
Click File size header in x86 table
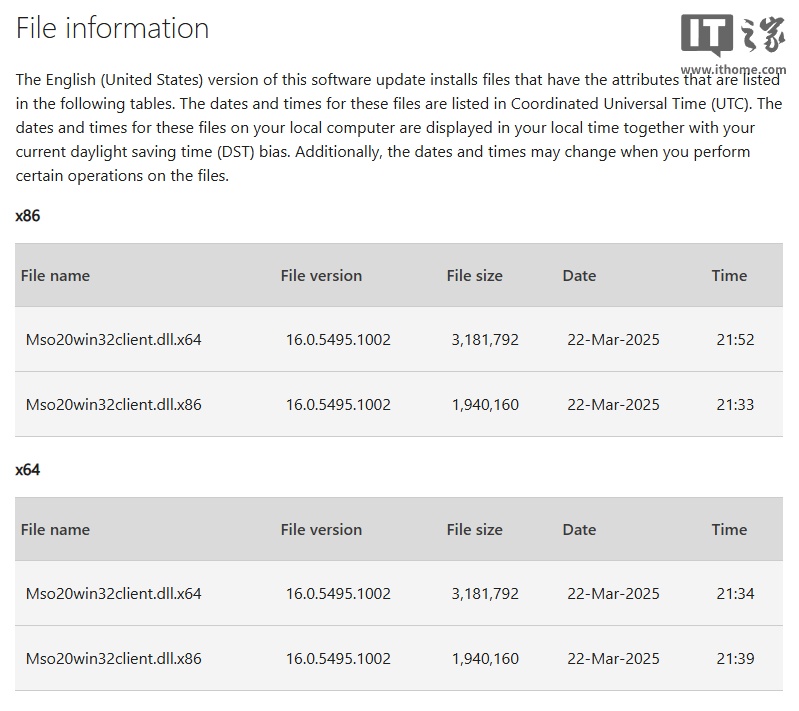point(474,276)
